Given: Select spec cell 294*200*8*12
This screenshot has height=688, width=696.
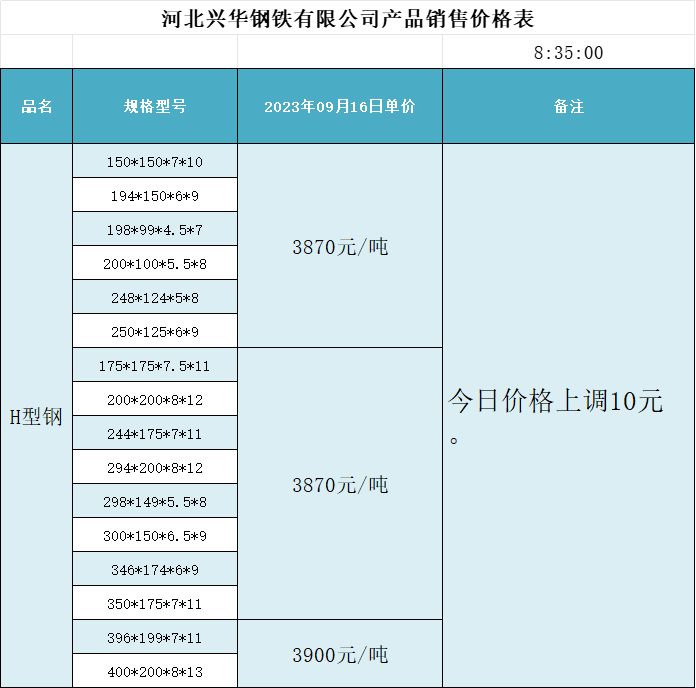Looking at the screenshot, I should tap(155, 467).
